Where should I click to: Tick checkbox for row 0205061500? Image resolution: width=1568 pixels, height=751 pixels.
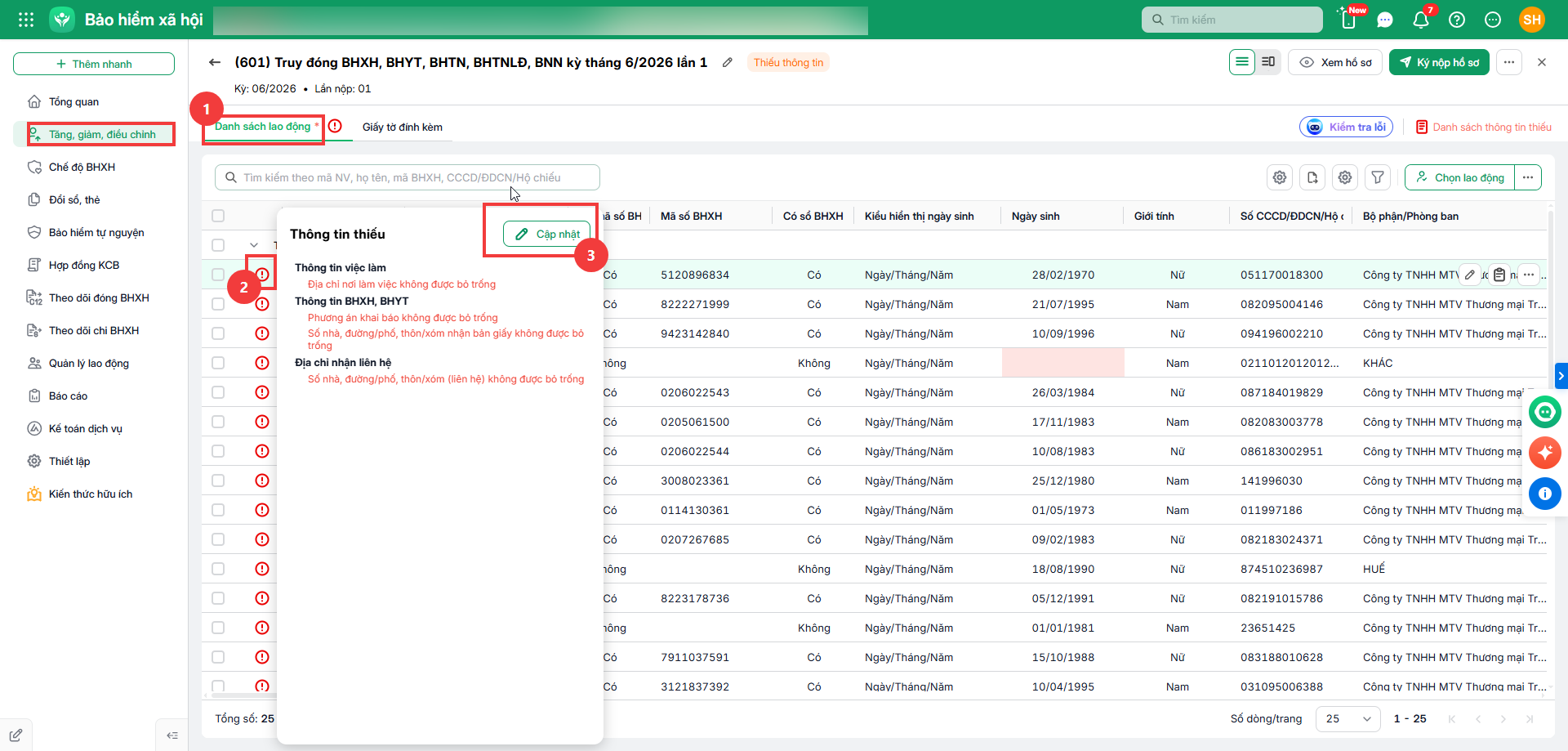[x=218, y=422]
